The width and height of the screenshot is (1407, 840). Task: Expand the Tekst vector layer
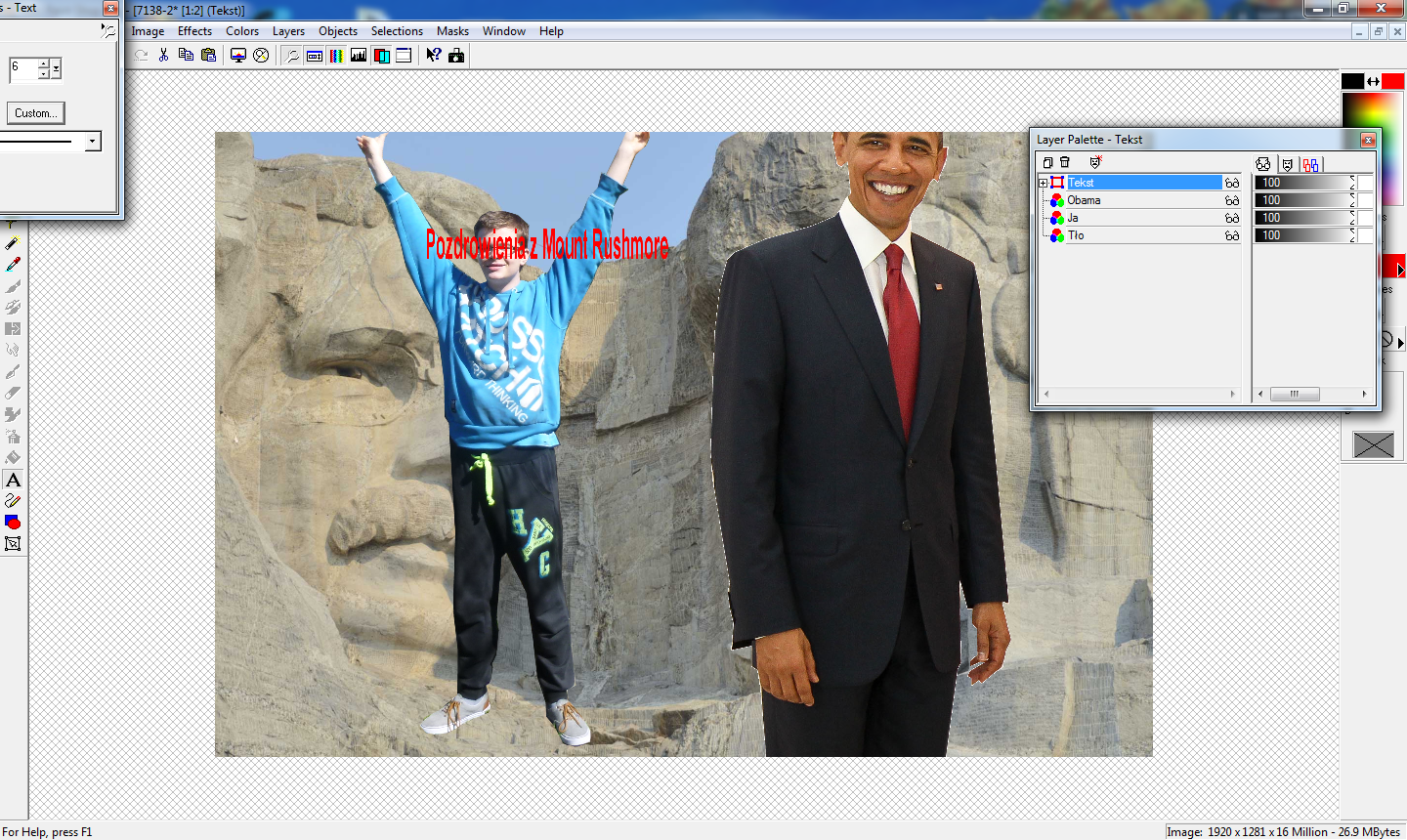(x=1043, y=183)
